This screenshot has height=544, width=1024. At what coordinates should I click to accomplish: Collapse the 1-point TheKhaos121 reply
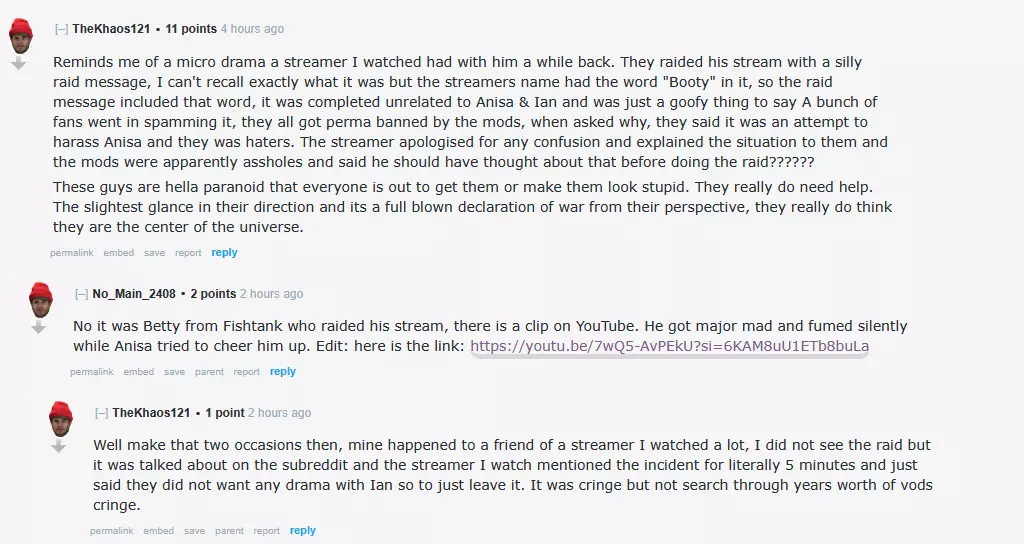click(x=102, y=413)
